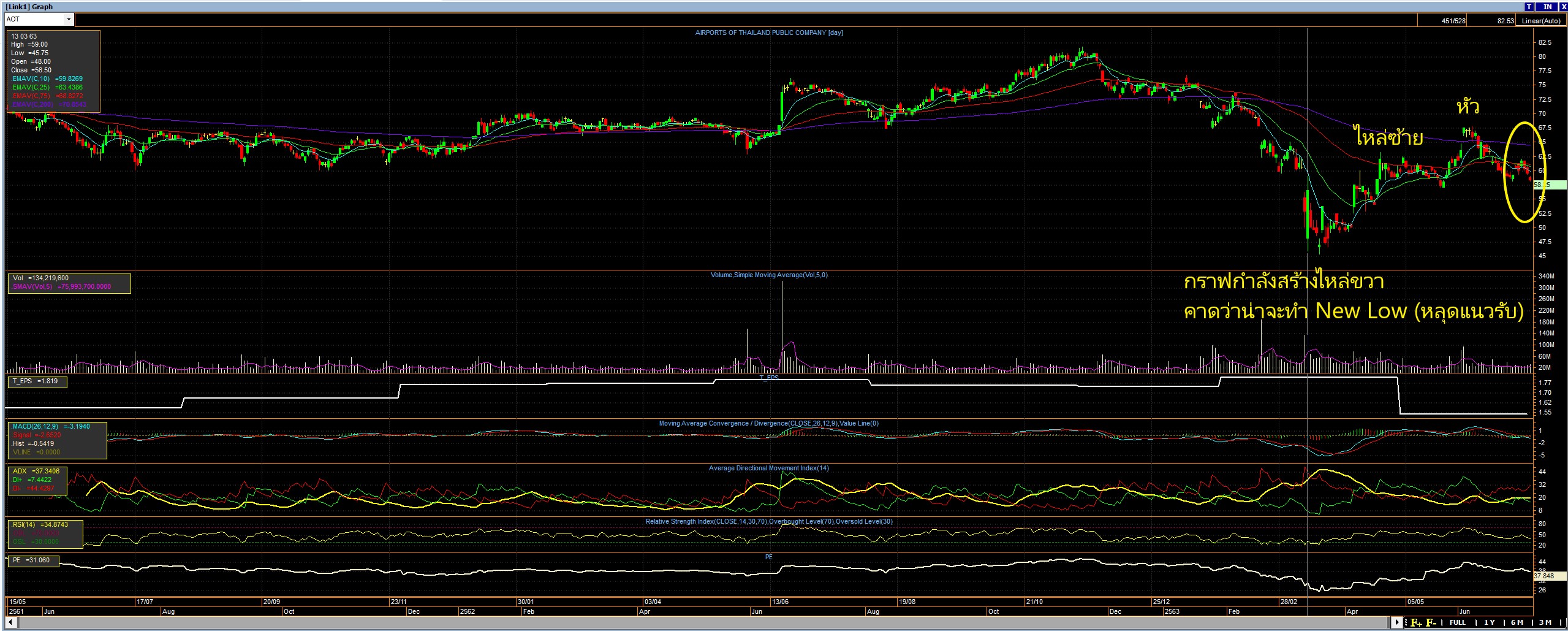Close the graph window with X

[x=1562, y=6]
